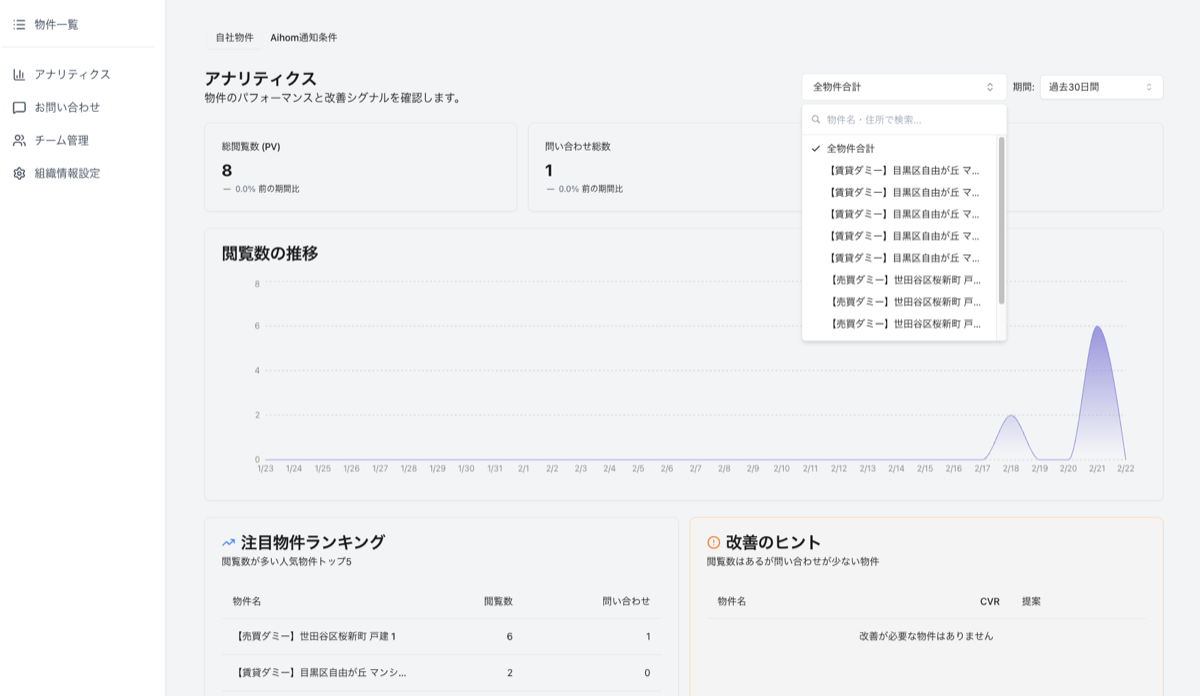Viewport: 1200px width, 696px height.
Task: Click the property dropdown list scrollbar
Action: click(1001, 220)
